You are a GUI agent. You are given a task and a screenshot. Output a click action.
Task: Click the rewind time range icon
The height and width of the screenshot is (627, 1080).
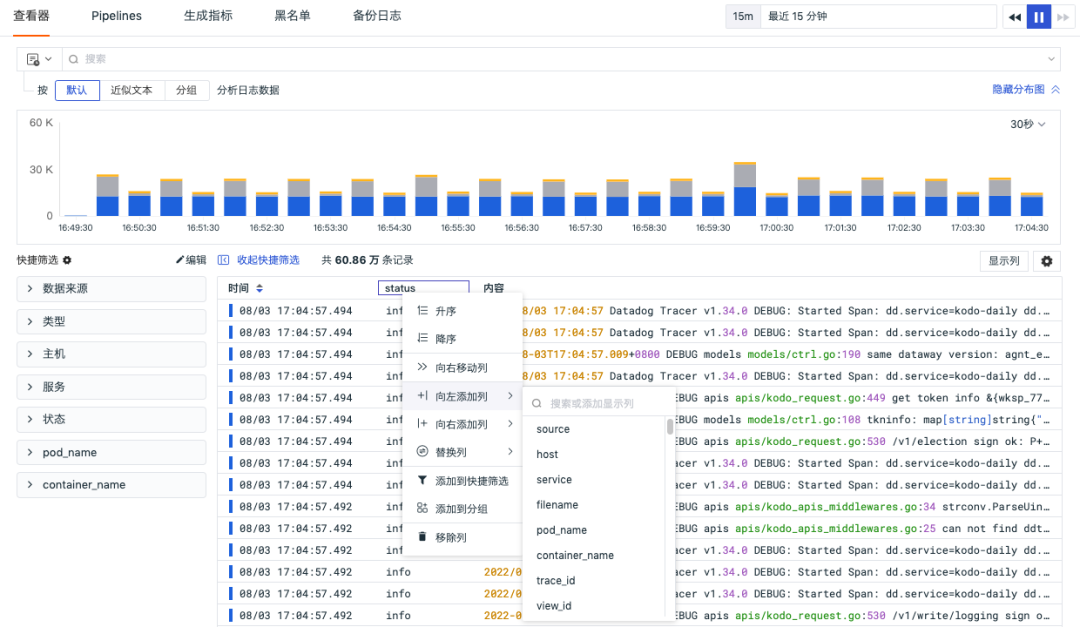[1014, 17]
